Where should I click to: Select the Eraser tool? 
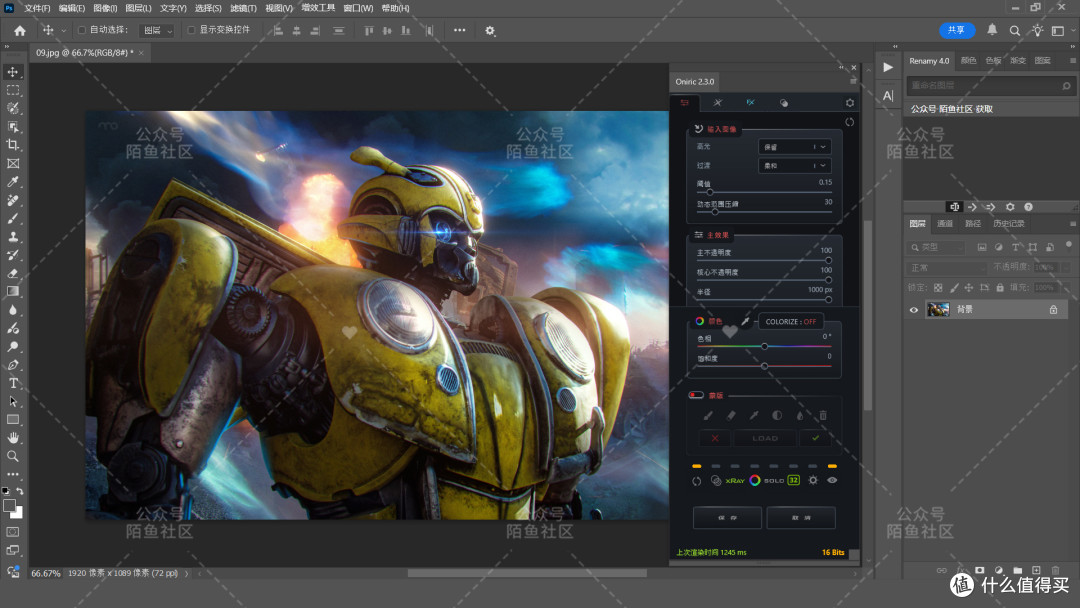click(x=12, y=273)
